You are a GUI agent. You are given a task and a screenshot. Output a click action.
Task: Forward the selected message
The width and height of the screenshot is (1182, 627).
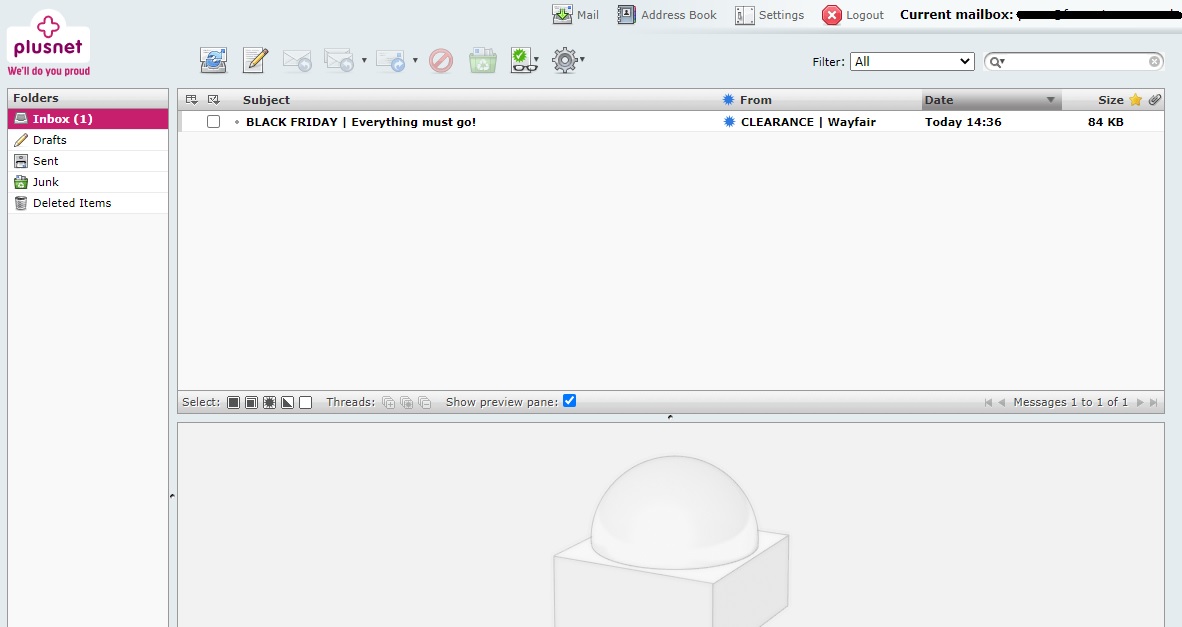tap(390, 60)
